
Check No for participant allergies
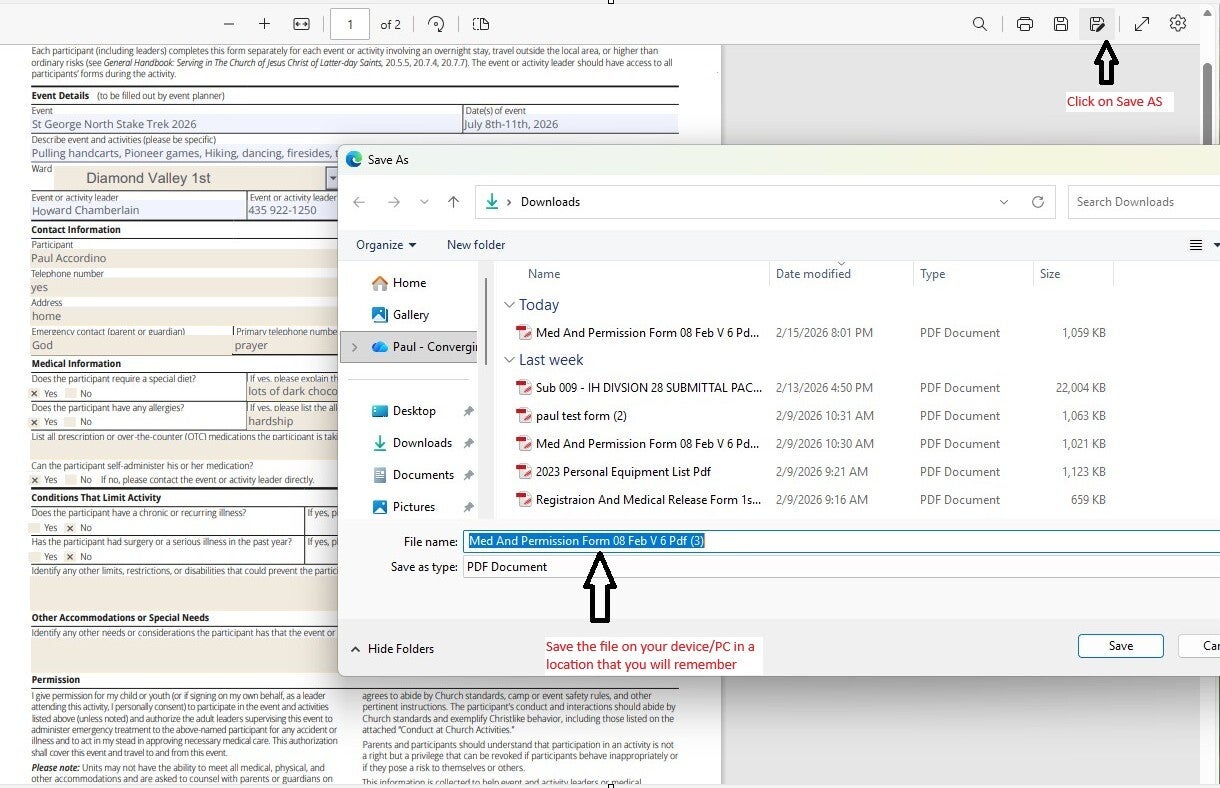coord(71,422)
